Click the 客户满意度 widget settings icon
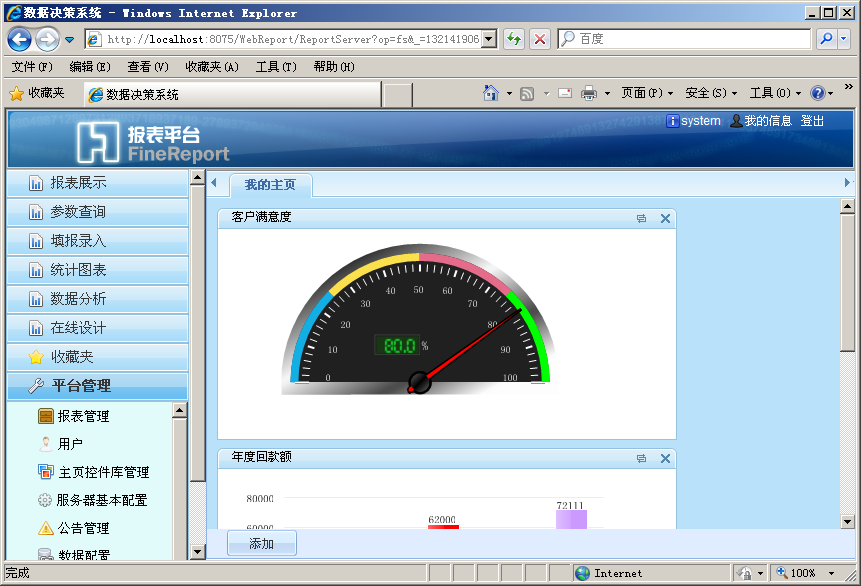The width and height of the screenshot is (861, 586). pos(641,219)
